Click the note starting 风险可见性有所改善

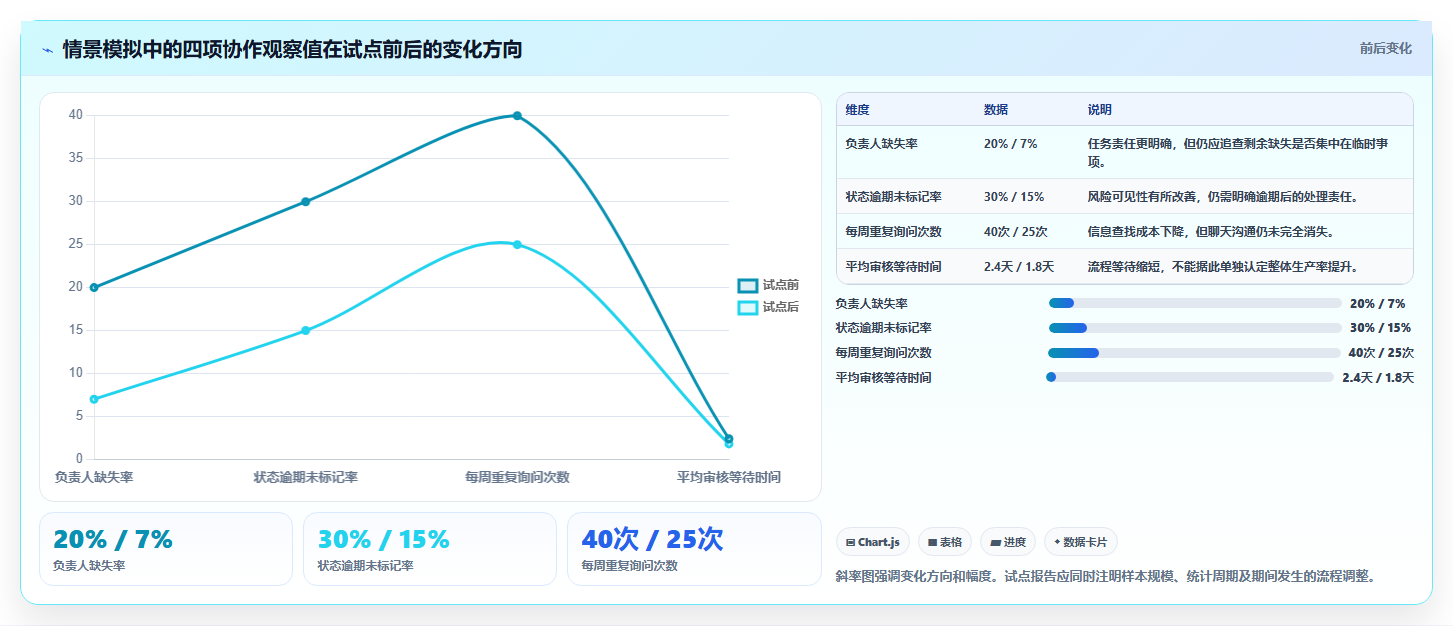coord(1223,197)
